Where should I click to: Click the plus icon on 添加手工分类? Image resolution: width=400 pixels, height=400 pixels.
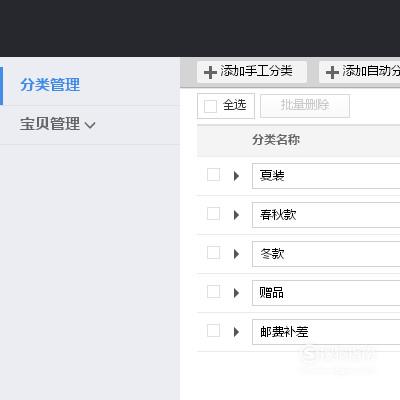210,72
